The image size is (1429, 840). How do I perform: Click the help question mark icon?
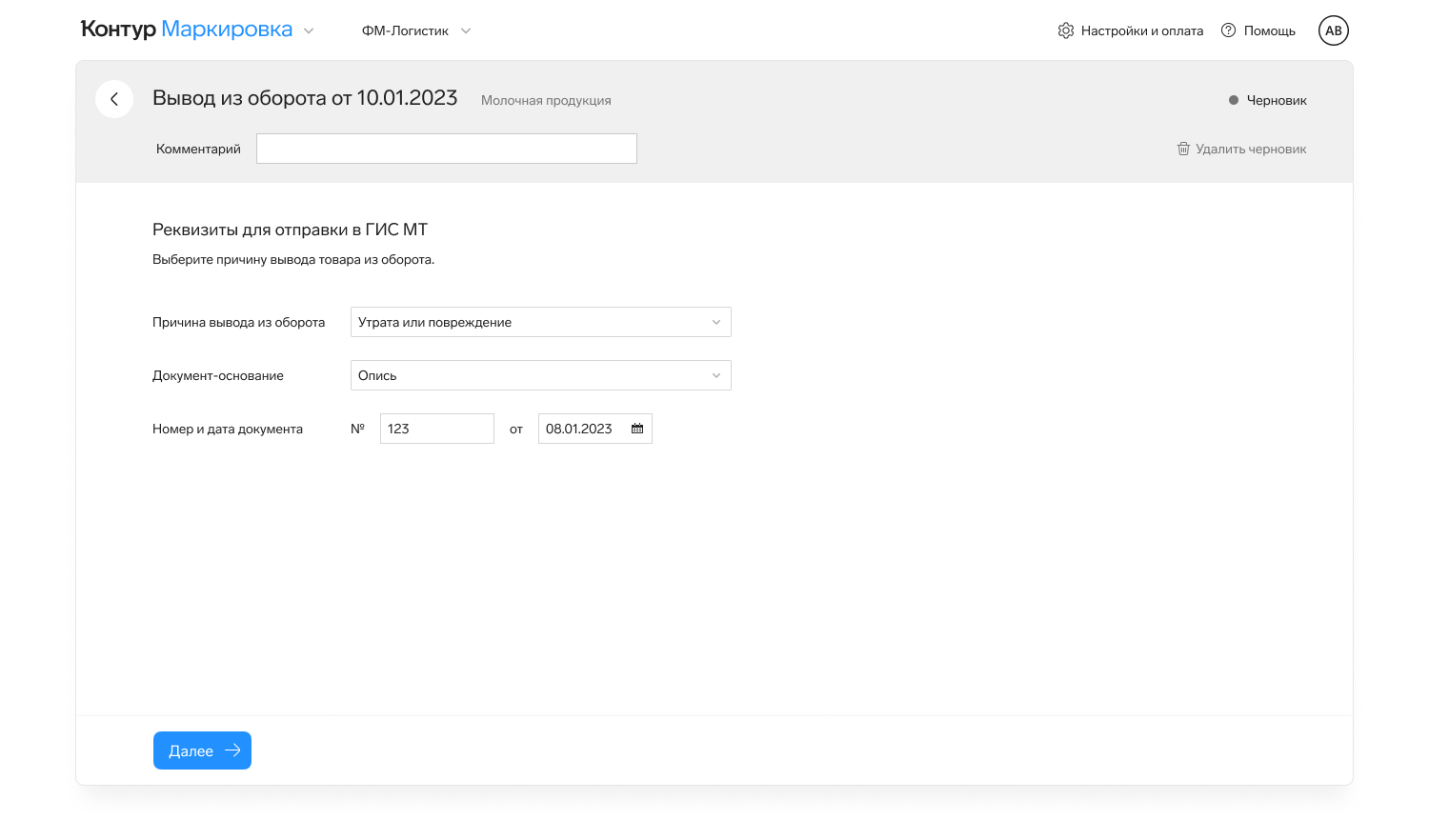(1228, 30)
